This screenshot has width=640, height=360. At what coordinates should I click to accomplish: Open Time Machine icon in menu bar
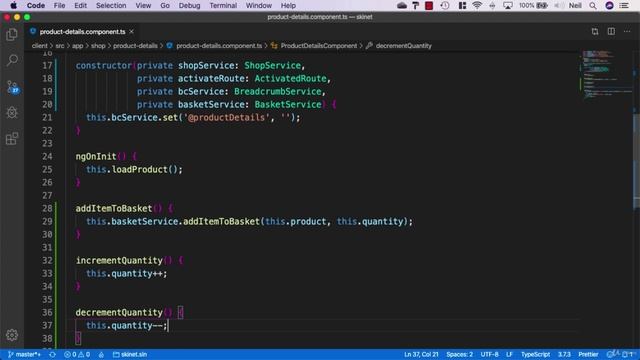445,6
